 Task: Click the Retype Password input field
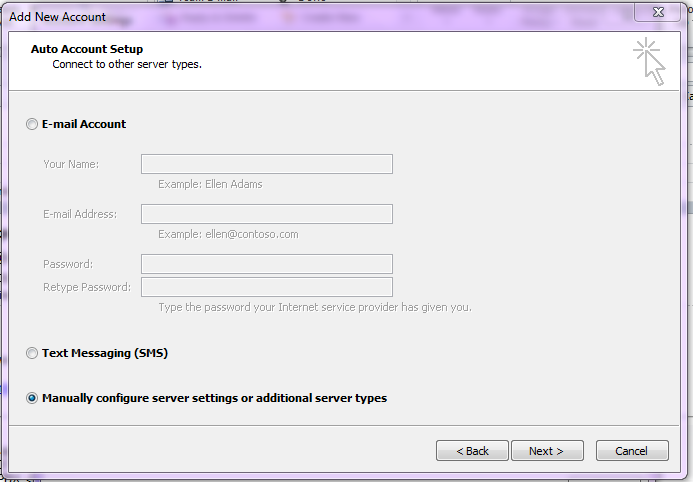pyautogui.click(x=267, y=287)
